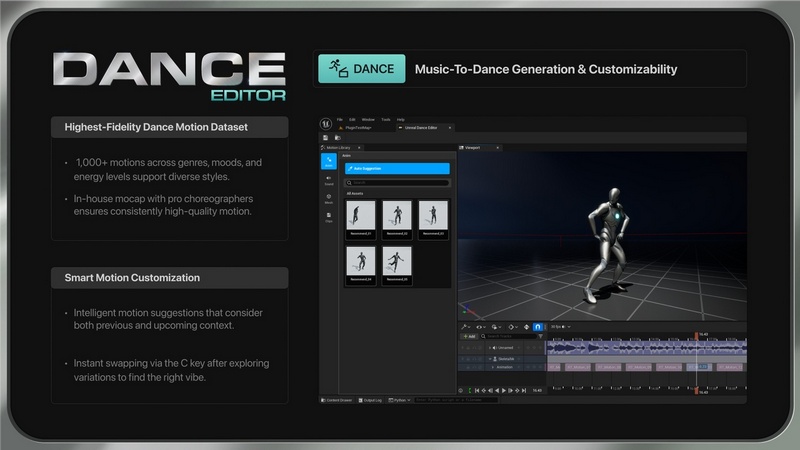Screen dimensions: 800x450
Task: Click the Unreal Engine logo icon
Action: 326,122
